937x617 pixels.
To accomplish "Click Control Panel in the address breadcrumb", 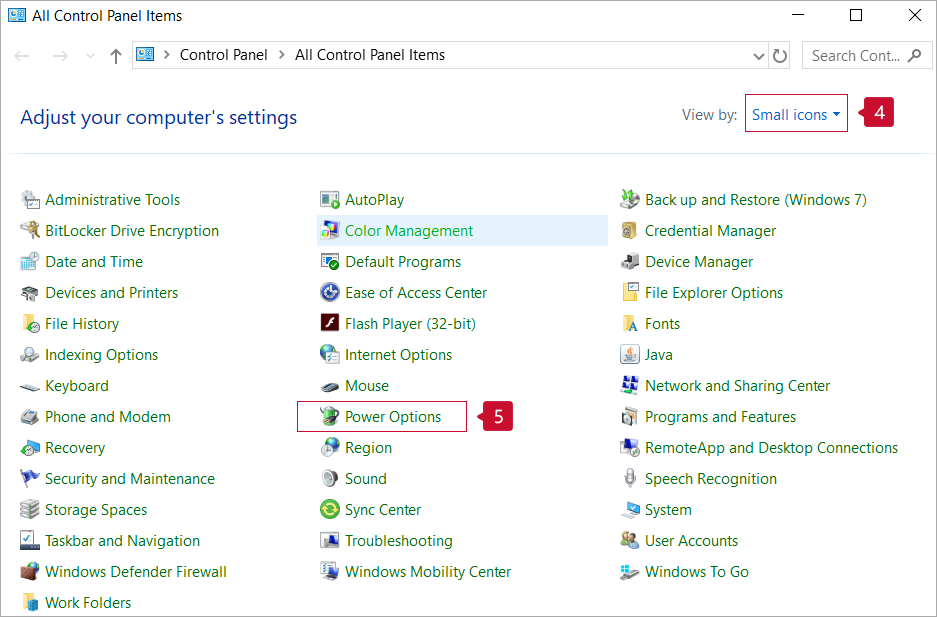I will coord(223,55).
